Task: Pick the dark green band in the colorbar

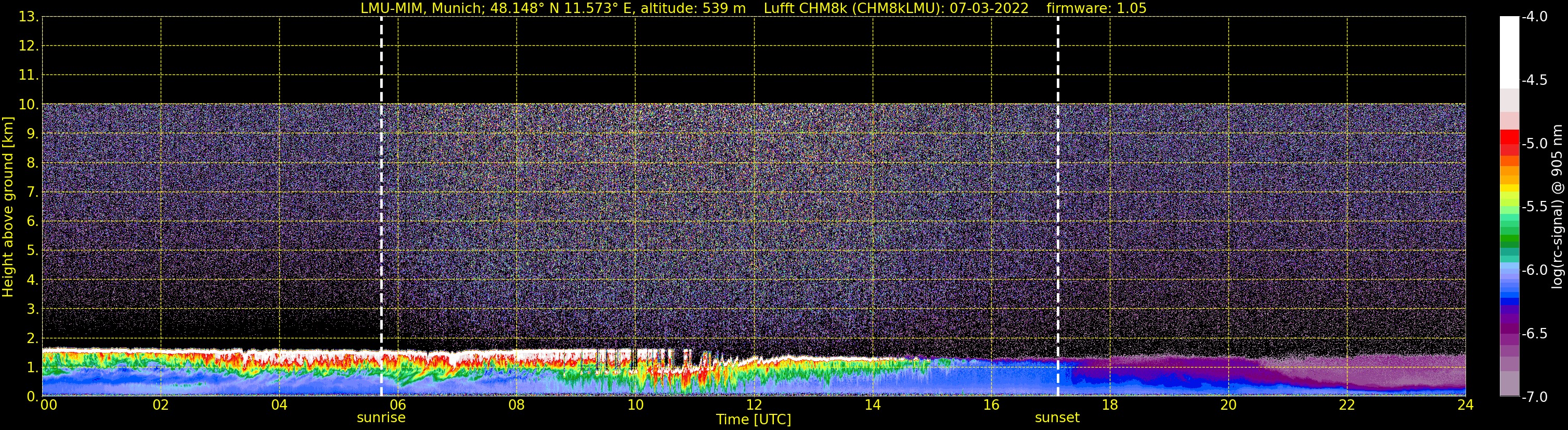Action: pyautogui.click(x=1509, y=241)
